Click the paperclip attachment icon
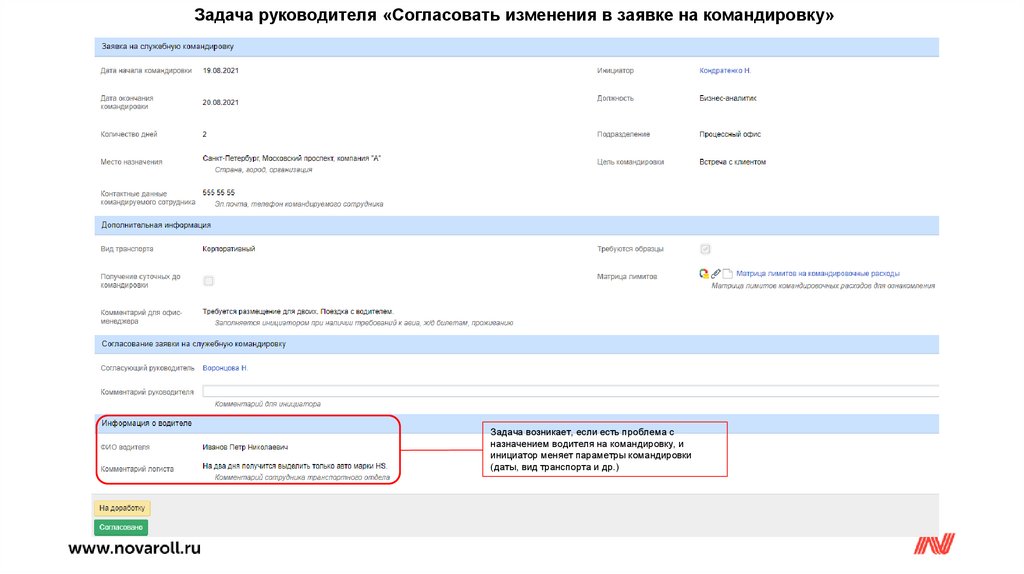 click(x=716, y=273)
